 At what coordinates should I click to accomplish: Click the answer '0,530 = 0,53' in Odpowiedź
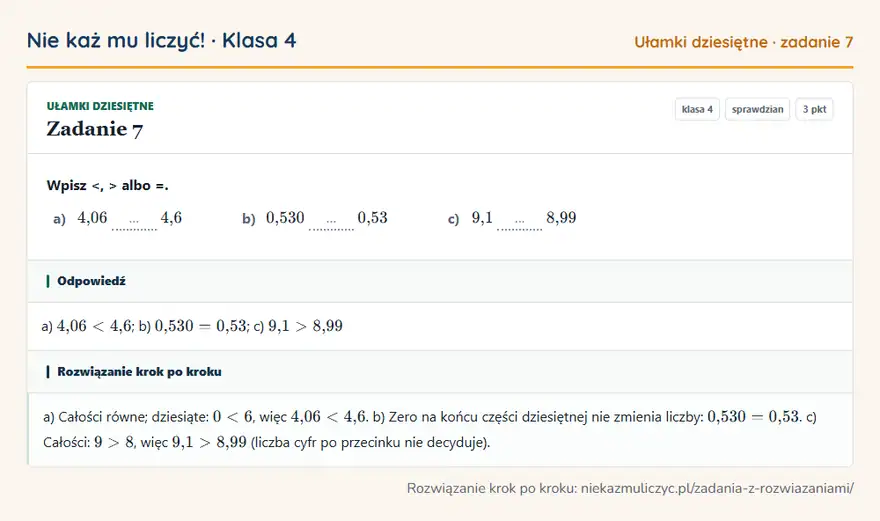point(201,326)
